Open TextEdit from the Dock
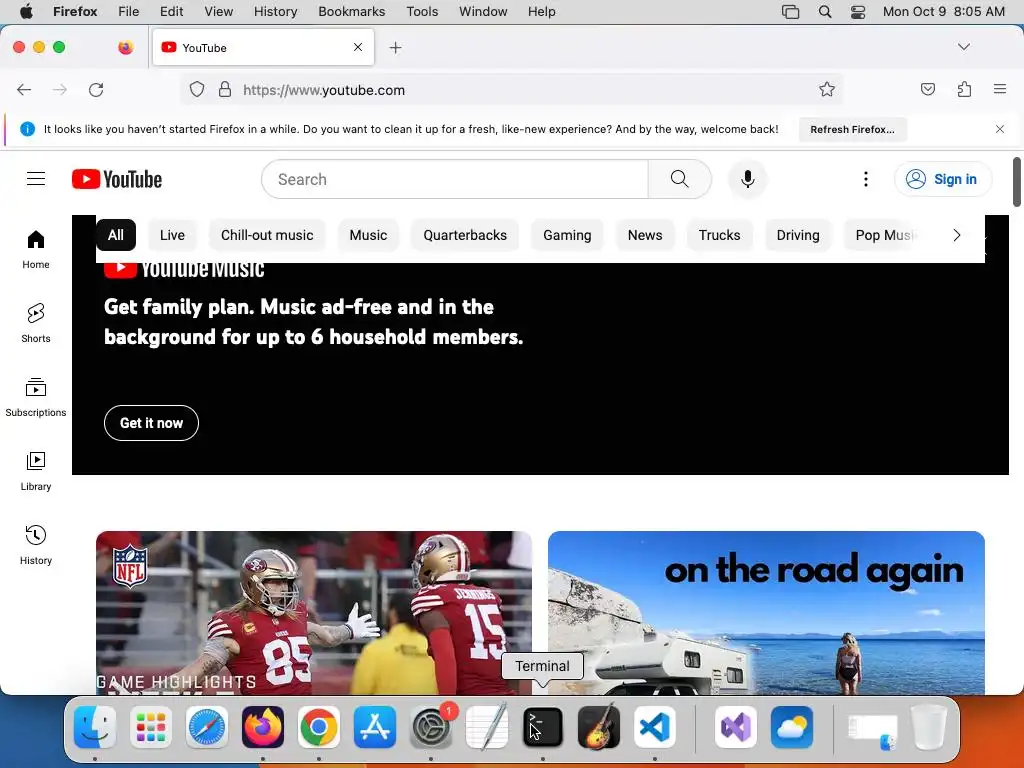Screen dimensions: 1024x768 (x=487, y=727)
